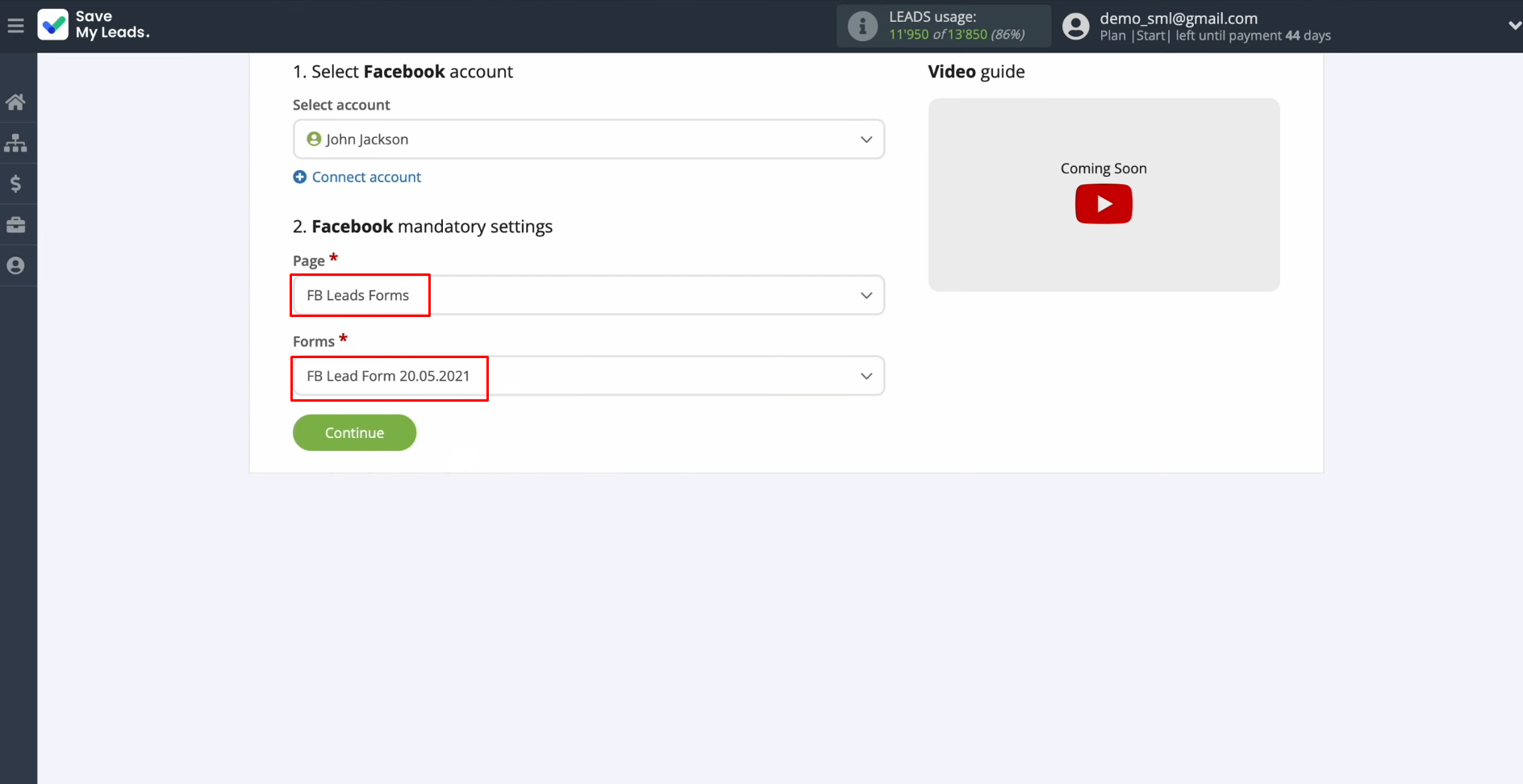Open the billing dollar icon in sidebar
Screen dimensions: 1523x784
pyautogui.click(x=15, y=184)
